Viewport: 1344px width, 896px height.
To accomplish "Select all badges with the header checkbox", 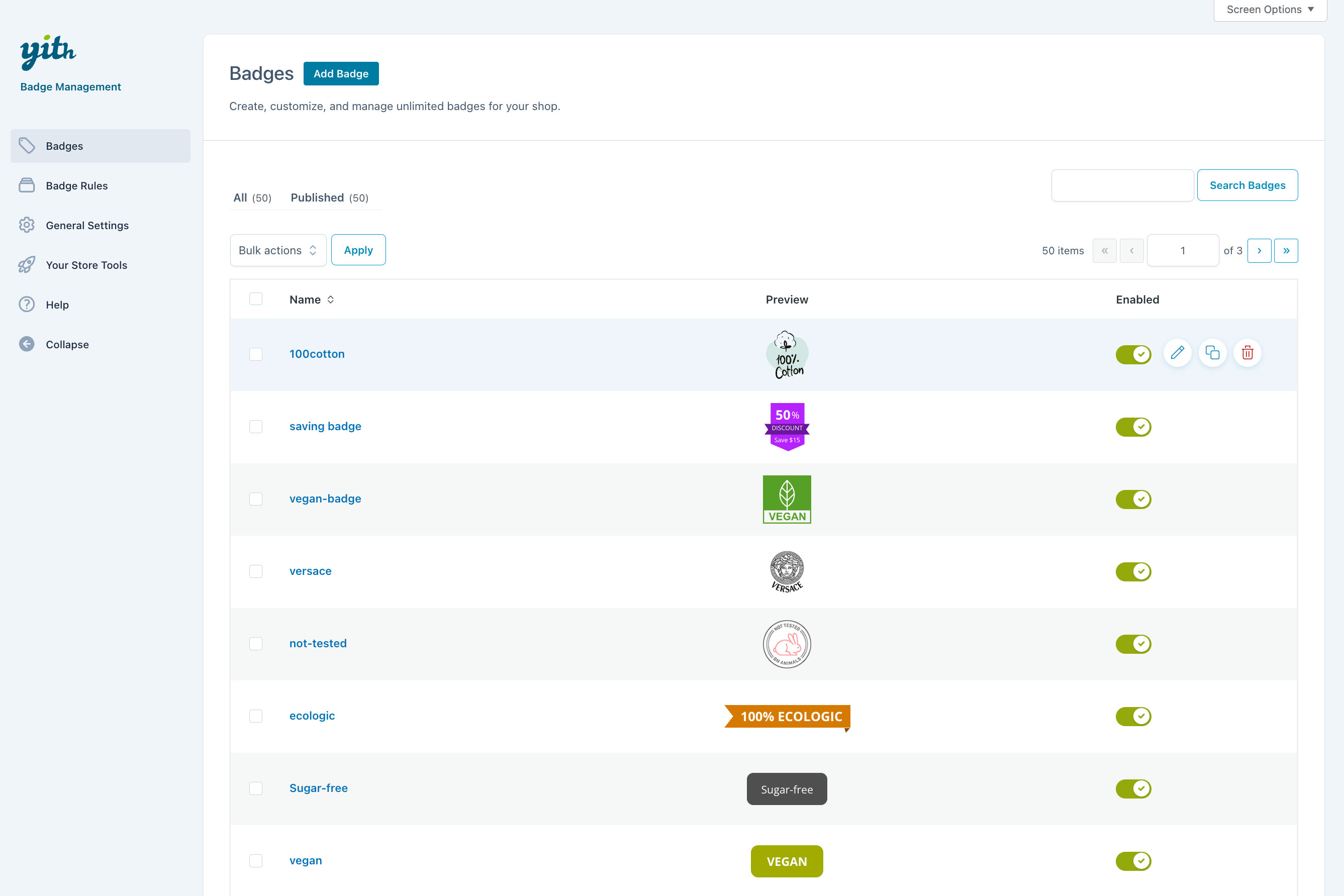I will [x=256, y=299].
